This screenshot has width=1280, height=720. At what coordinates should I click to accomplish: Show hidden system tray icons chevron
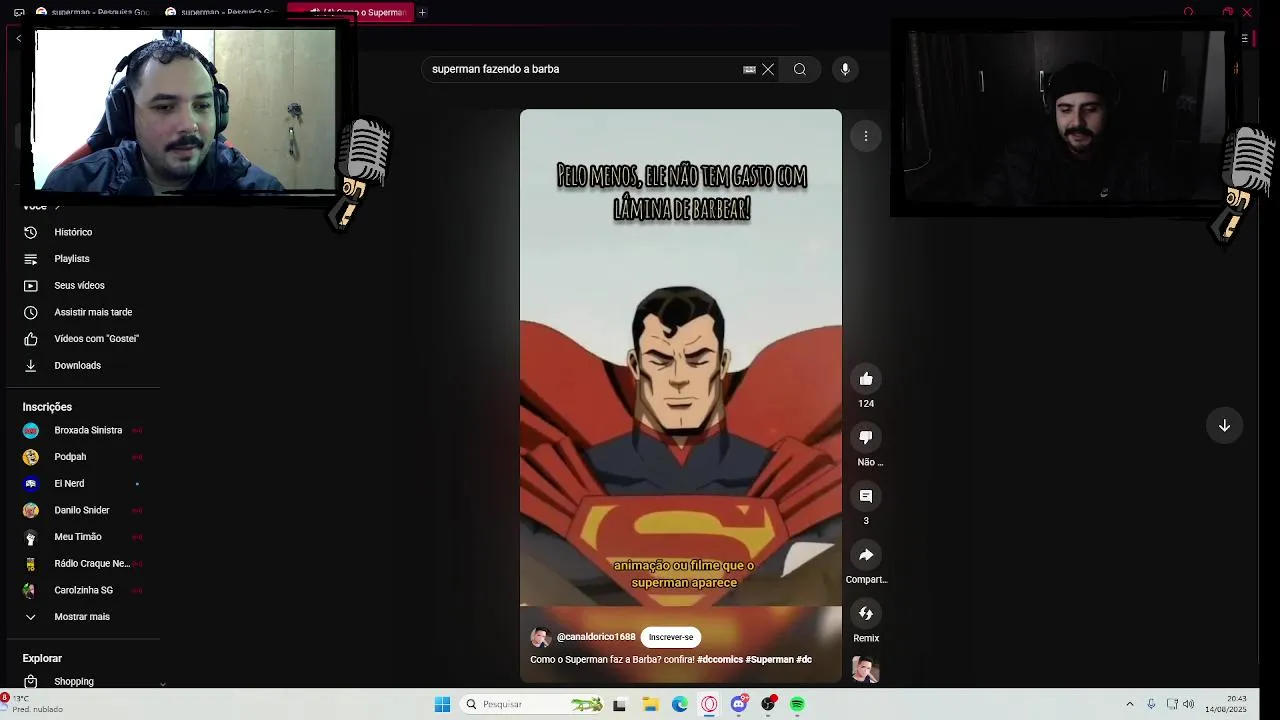1130,704
